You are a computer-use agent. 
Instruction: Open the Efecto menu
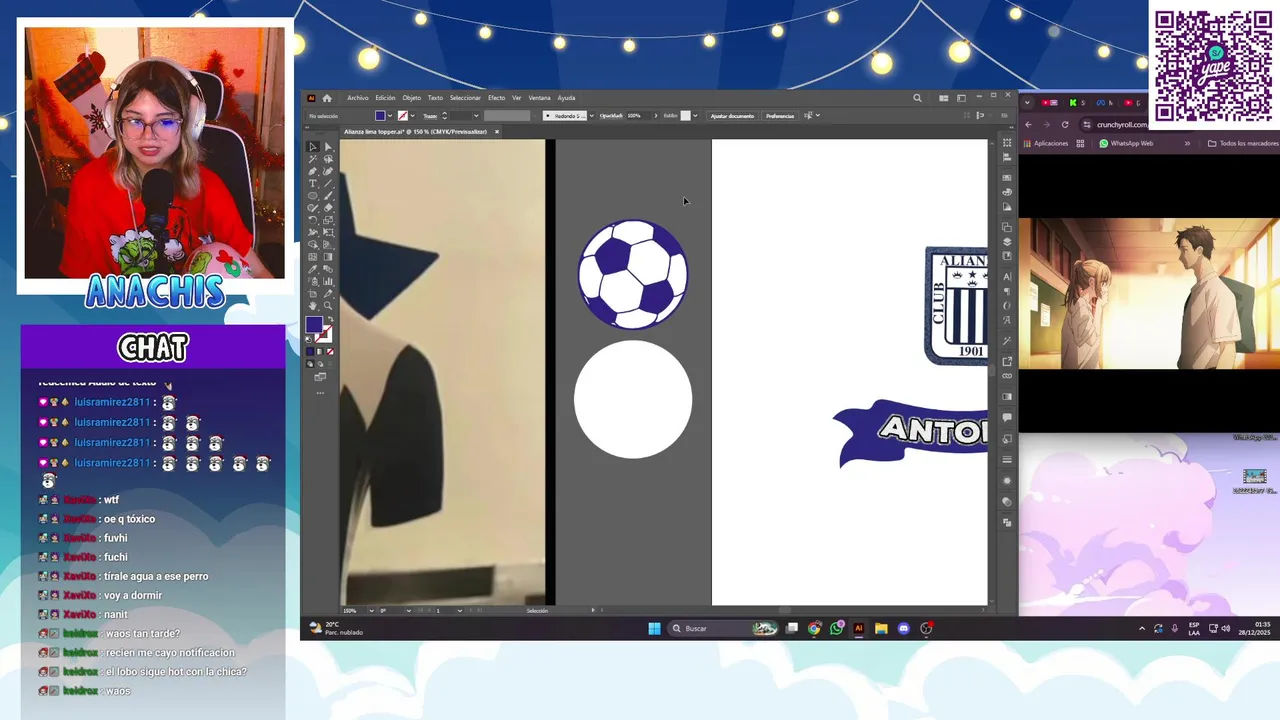point(496,98)
